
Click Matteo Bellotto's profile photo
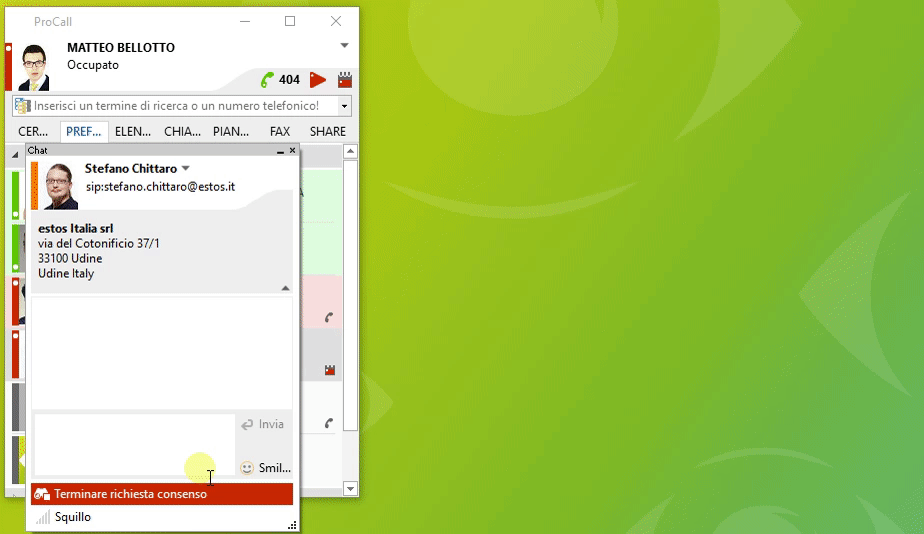(x=34, y=67)
